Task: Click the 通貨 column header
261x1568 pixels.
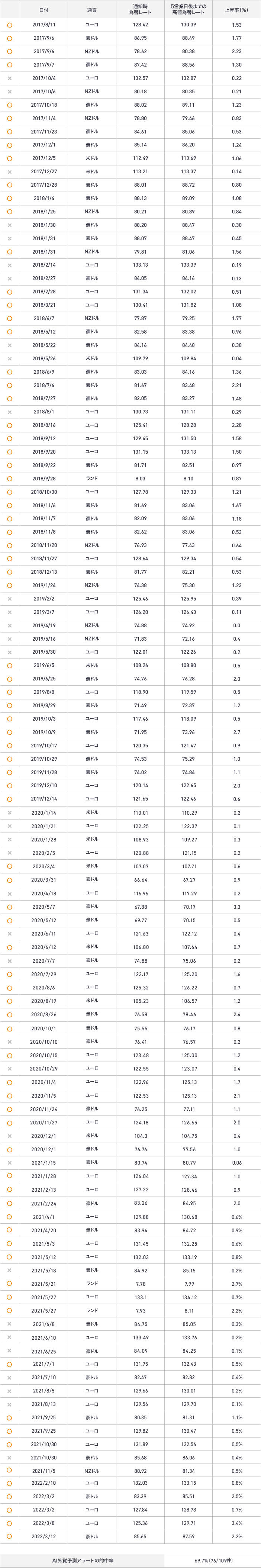Action: tap(92, 10)
